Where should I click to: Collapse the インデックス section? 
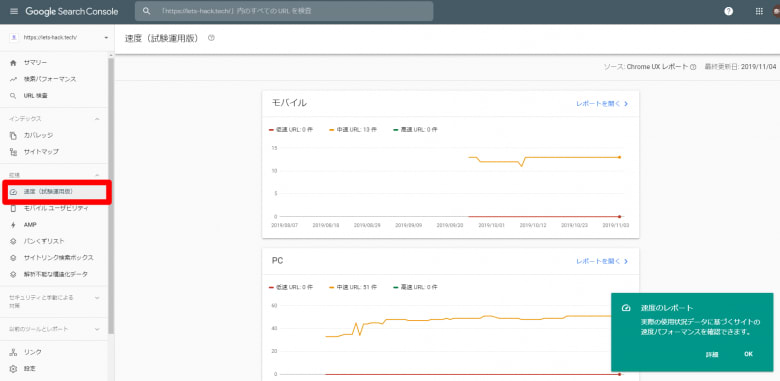tap(97, 119)
